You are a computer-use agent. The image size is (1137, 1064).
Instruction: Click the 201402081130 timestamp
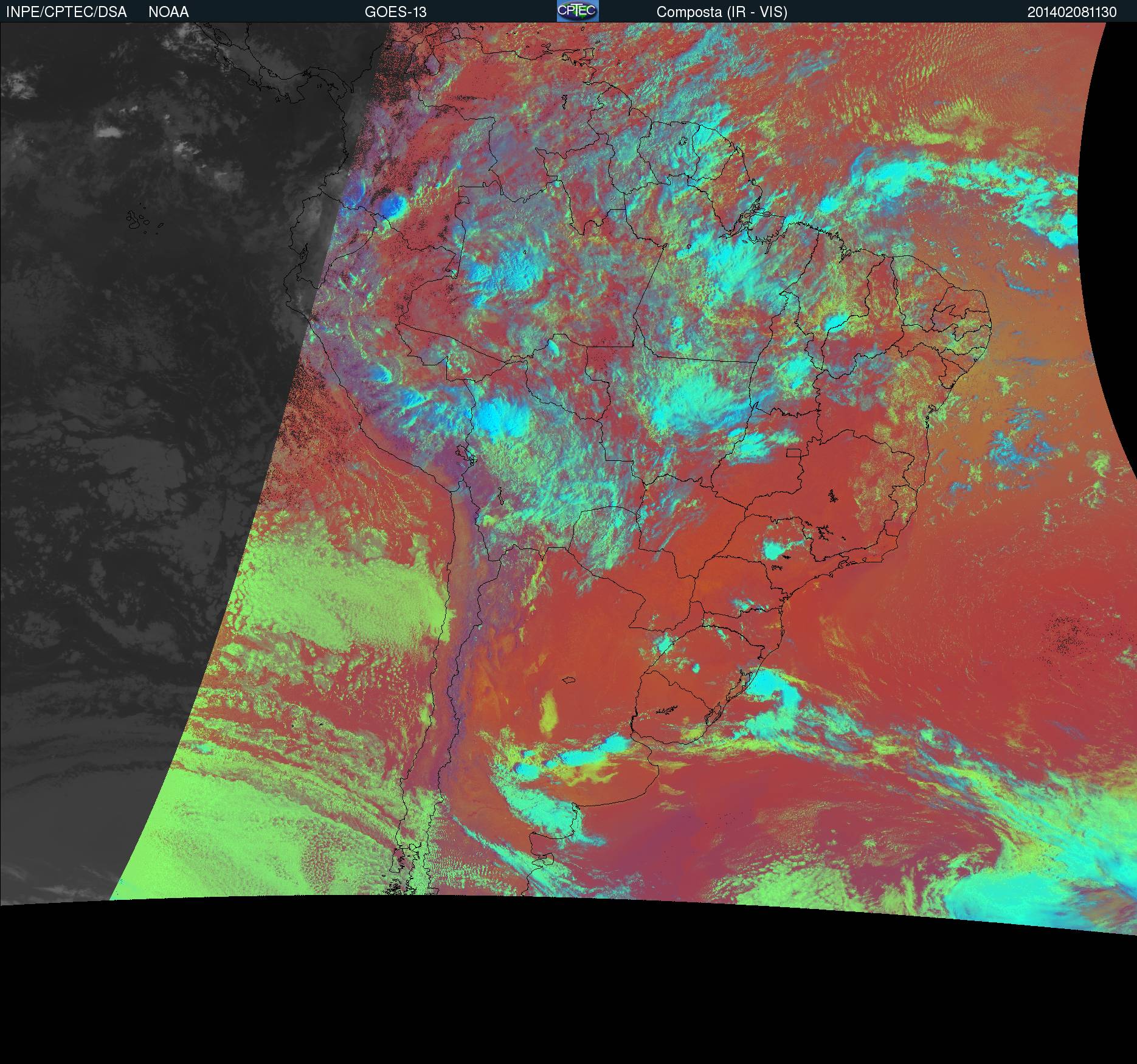point(1072,12)
